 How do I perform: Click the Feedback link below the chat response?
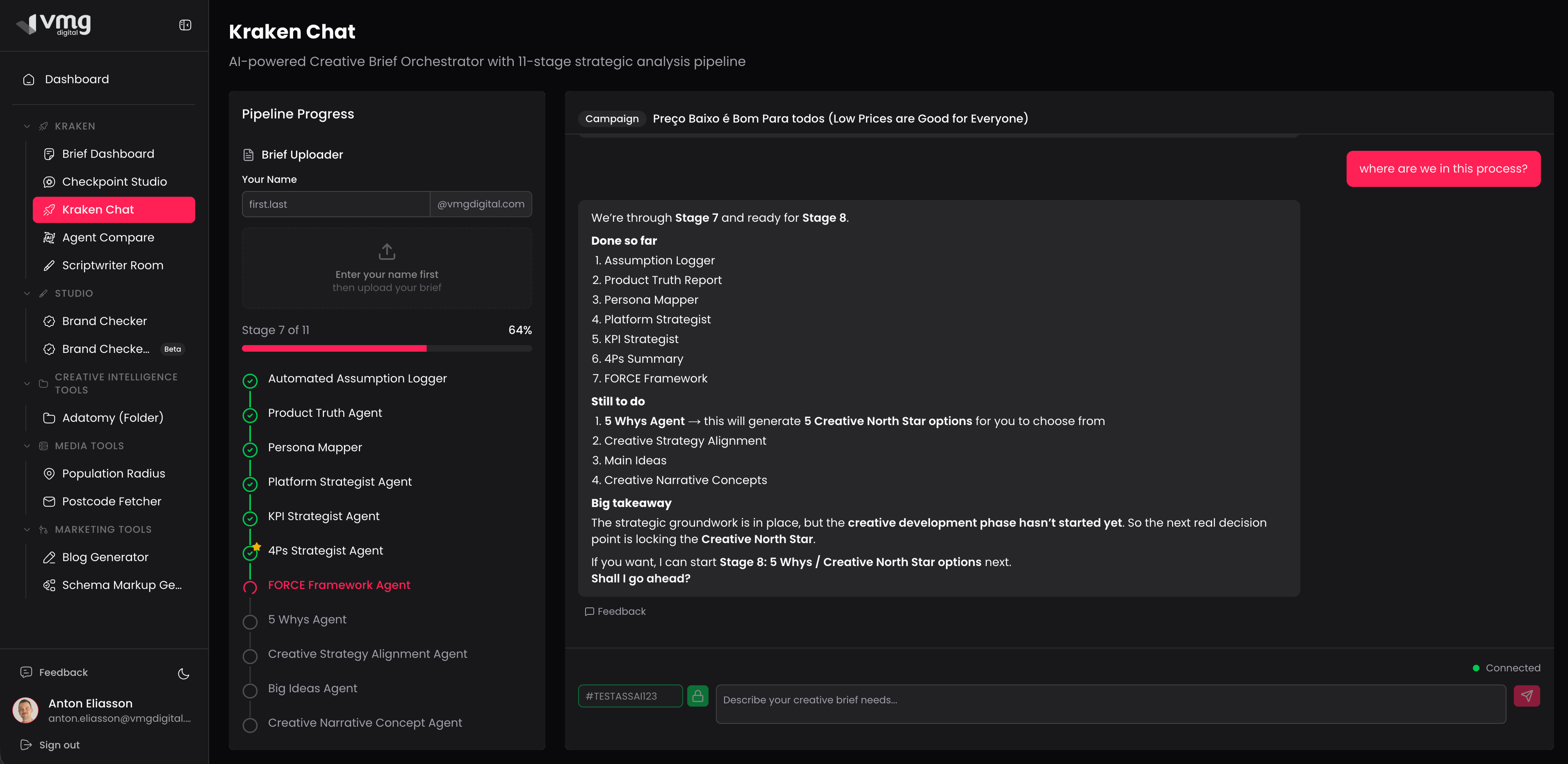pyautogui.click(x=615, y=611)
